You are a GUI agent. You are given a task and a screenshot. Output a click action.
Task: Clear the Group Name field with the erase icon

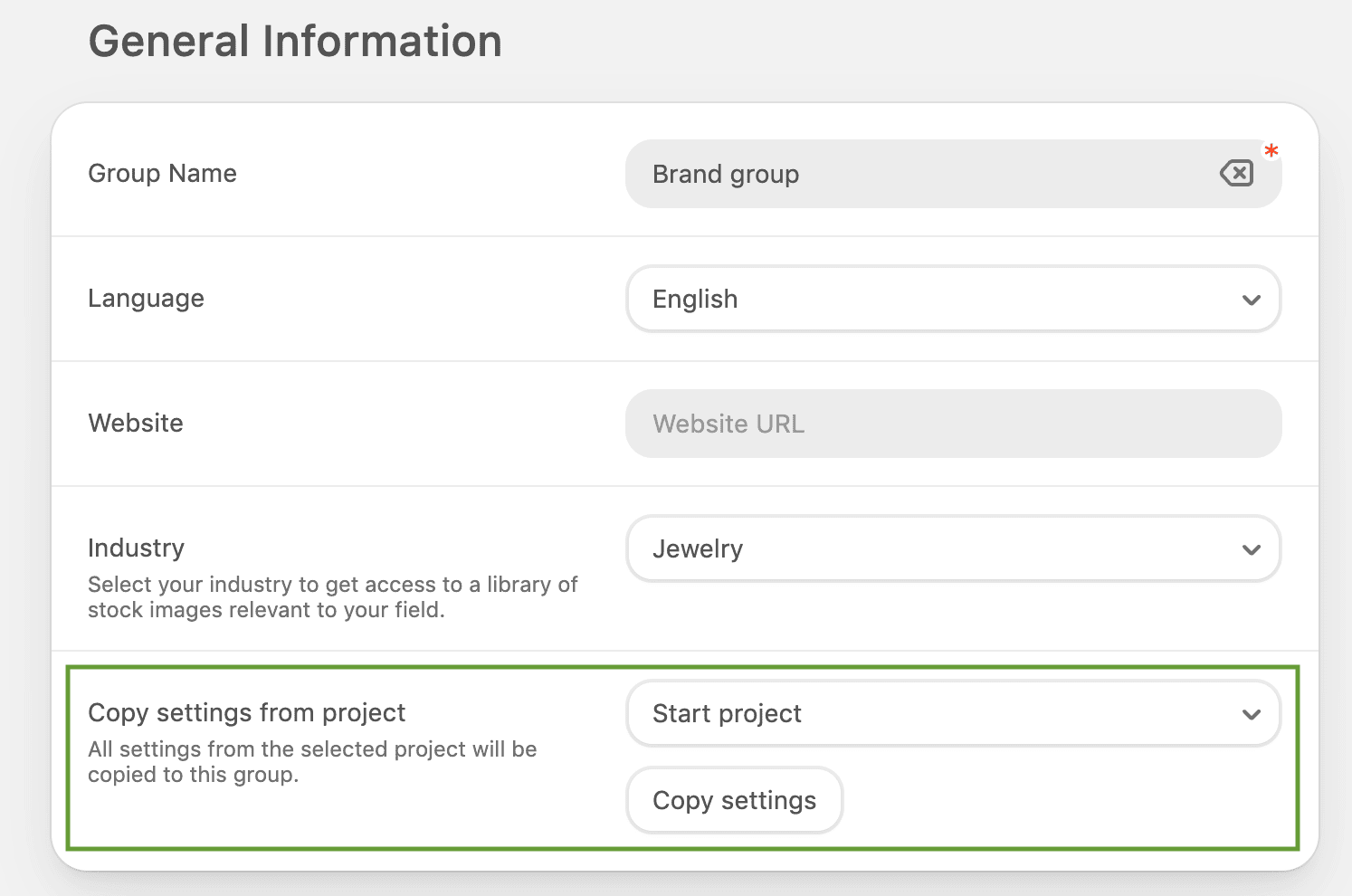(1236, 173)
